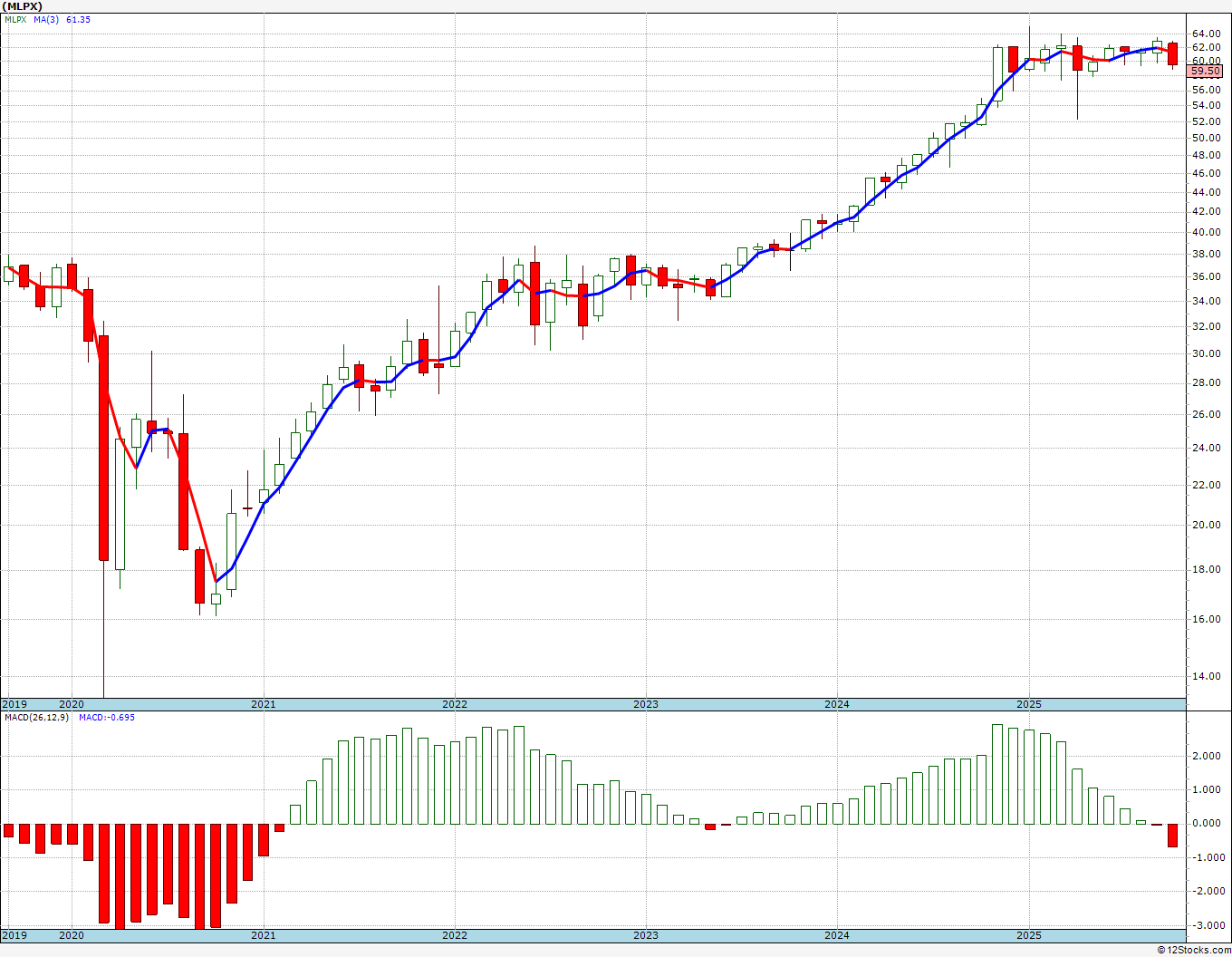Select the 14.00 price axis label
This screenshot has width=1232, height=957.
pos(1206,676)
